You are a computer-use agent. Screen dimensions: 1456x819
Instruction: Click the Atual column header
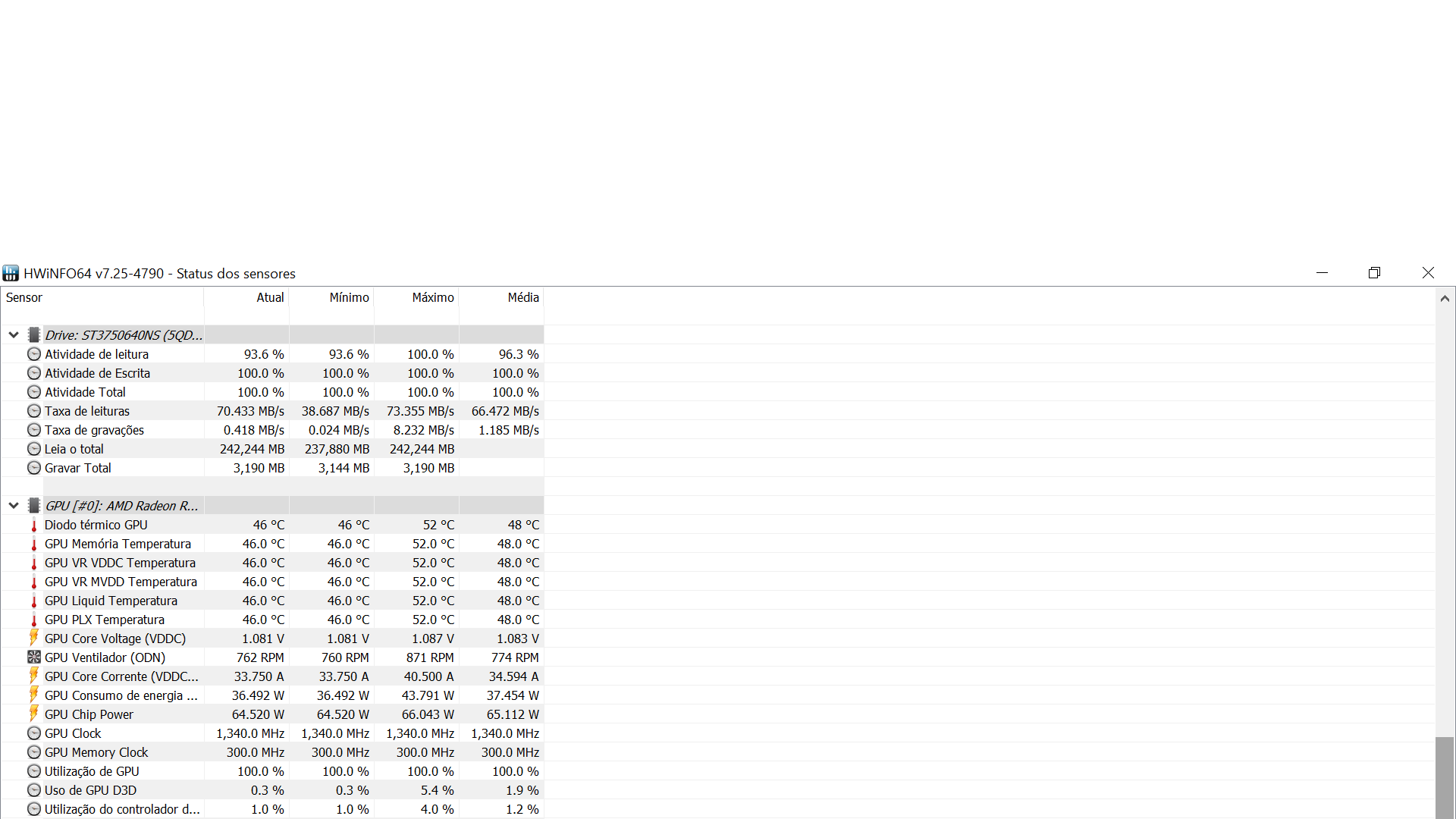click(246, 297)
